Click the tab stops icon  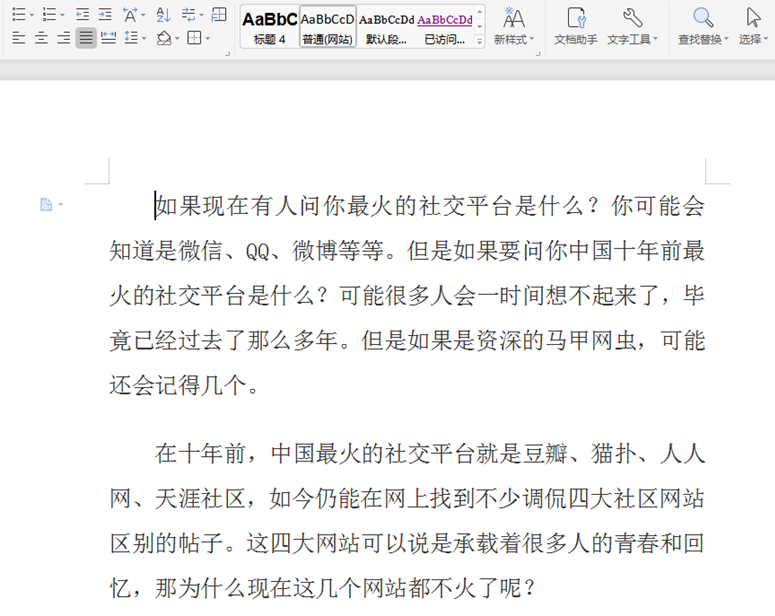coord(219,14)
